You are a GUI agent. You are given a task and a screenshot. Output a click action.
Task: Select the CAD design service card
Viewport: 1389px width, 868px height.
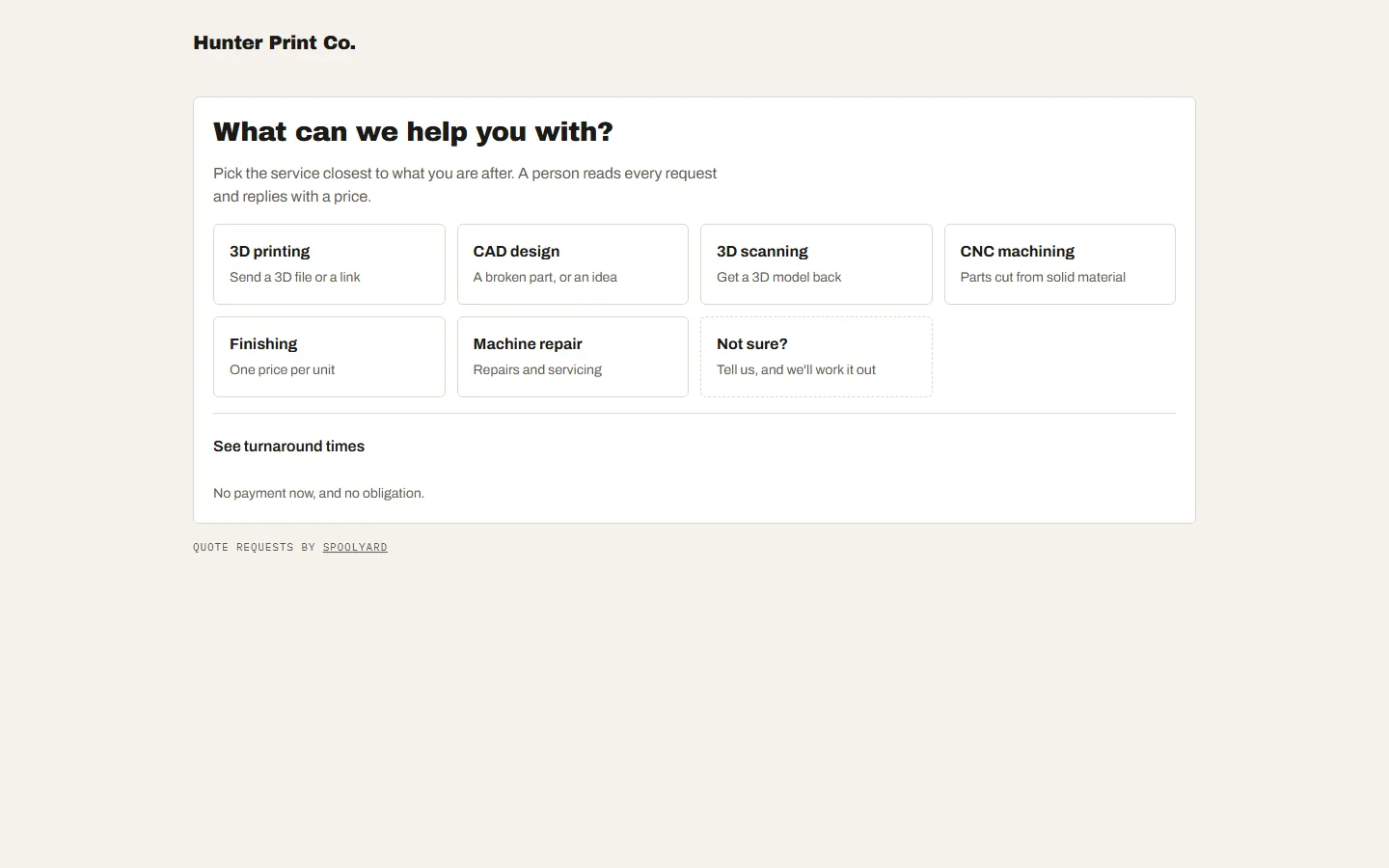click(x=573, y=264)
